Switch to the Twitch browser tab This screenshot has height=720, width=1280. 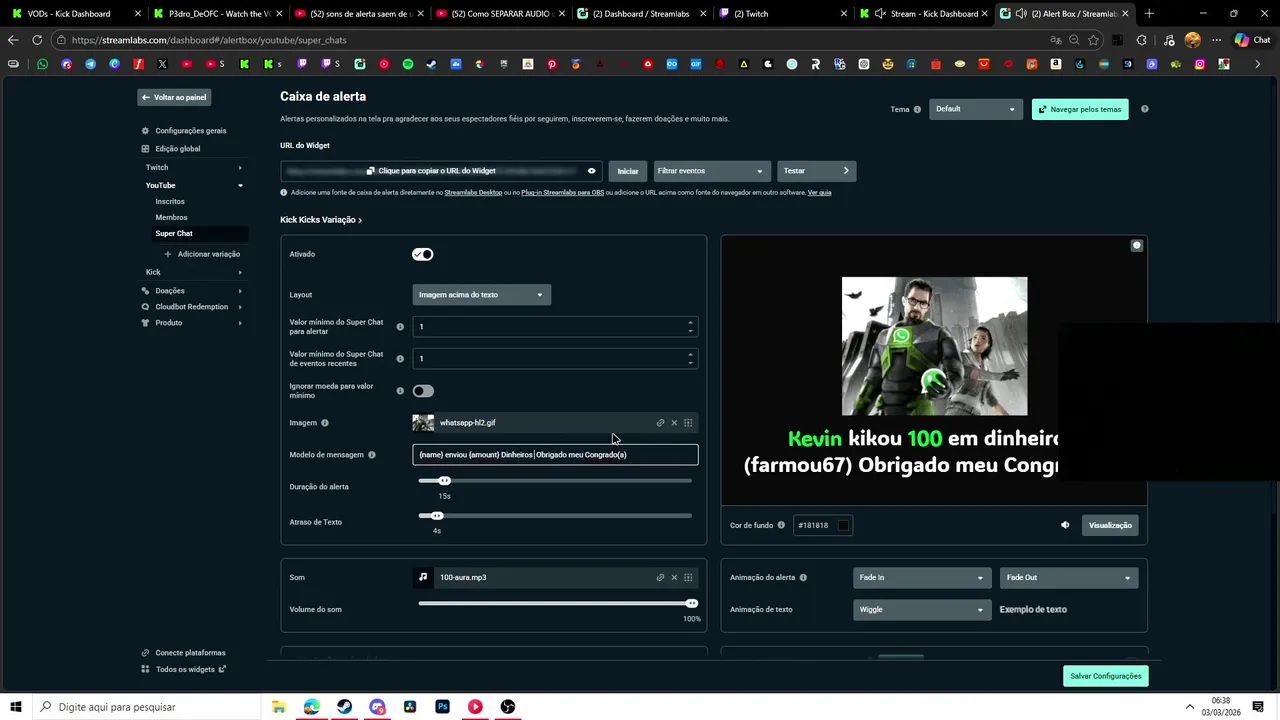tap(785, 14)
